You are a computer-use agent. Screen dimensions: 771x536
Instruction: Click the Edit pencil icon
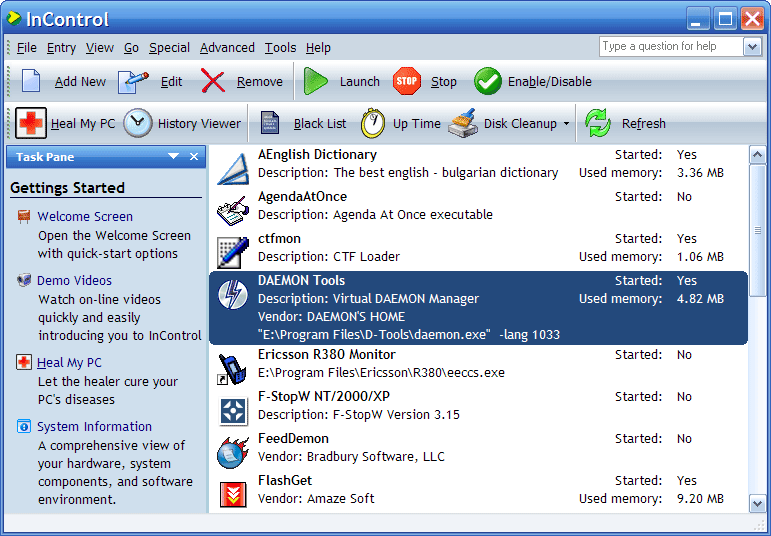pos(133,82)
